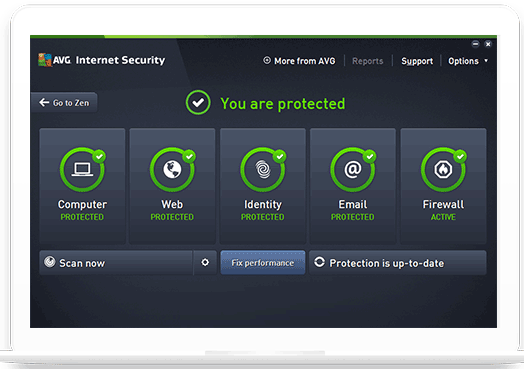The width and height of the screenshot is (524, 369).
Task: Click the Computer tile green check badge
Action: click(x=99, y=156)
